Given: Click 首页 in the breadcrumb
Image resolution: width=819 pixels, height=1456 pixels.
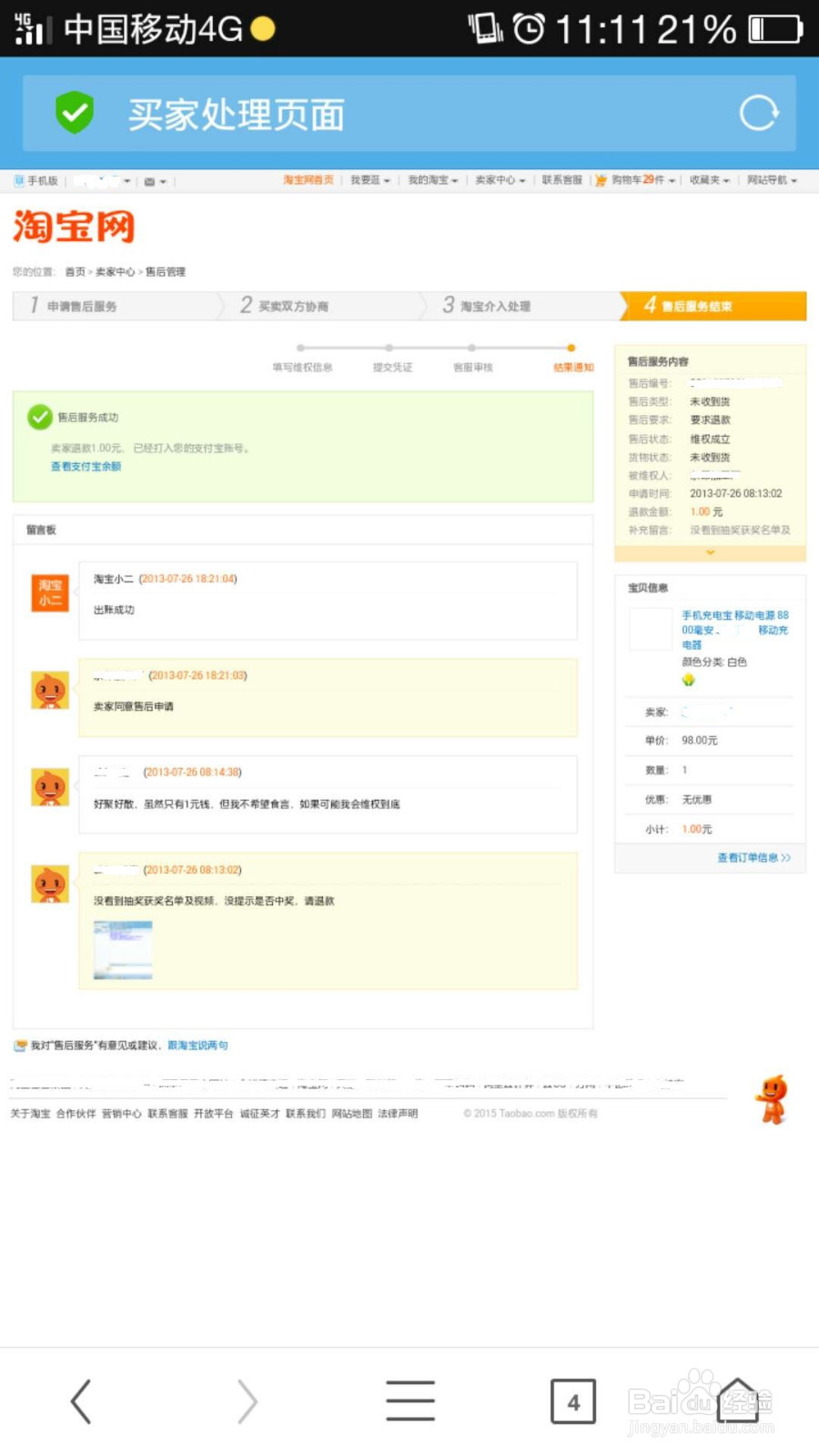Looking at the screenshot, I should click(75, 272).
